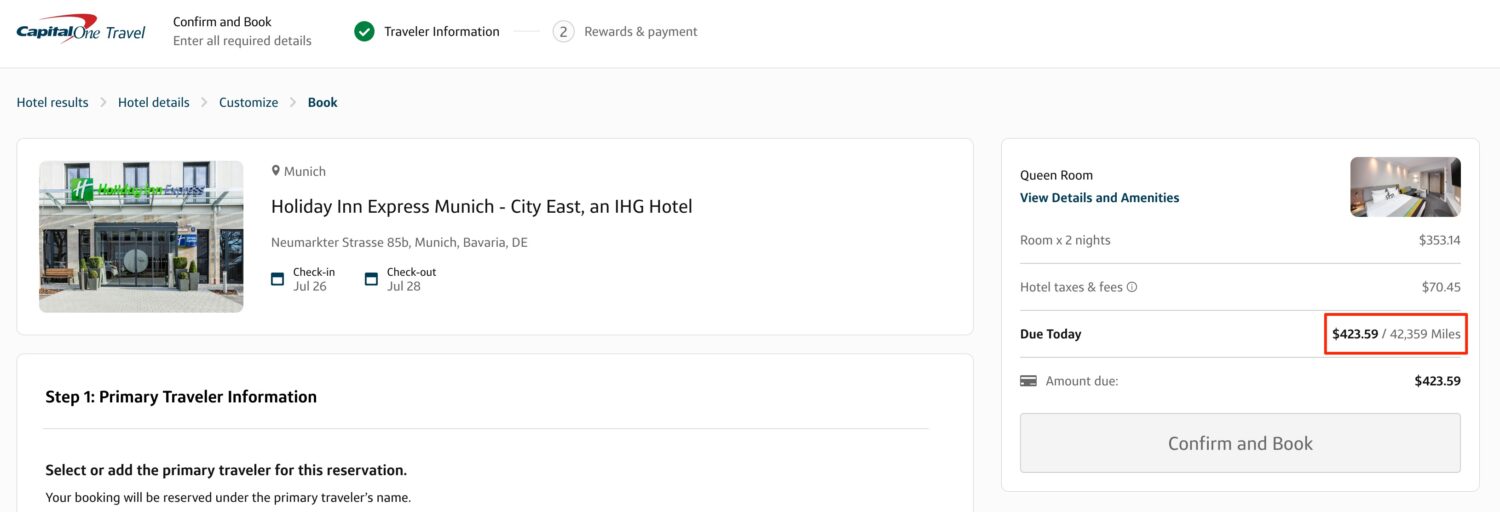Click the Due Today $423.59 / 42,359 Miles value
Viewport: 1500px width, 512px height.
1396,334
